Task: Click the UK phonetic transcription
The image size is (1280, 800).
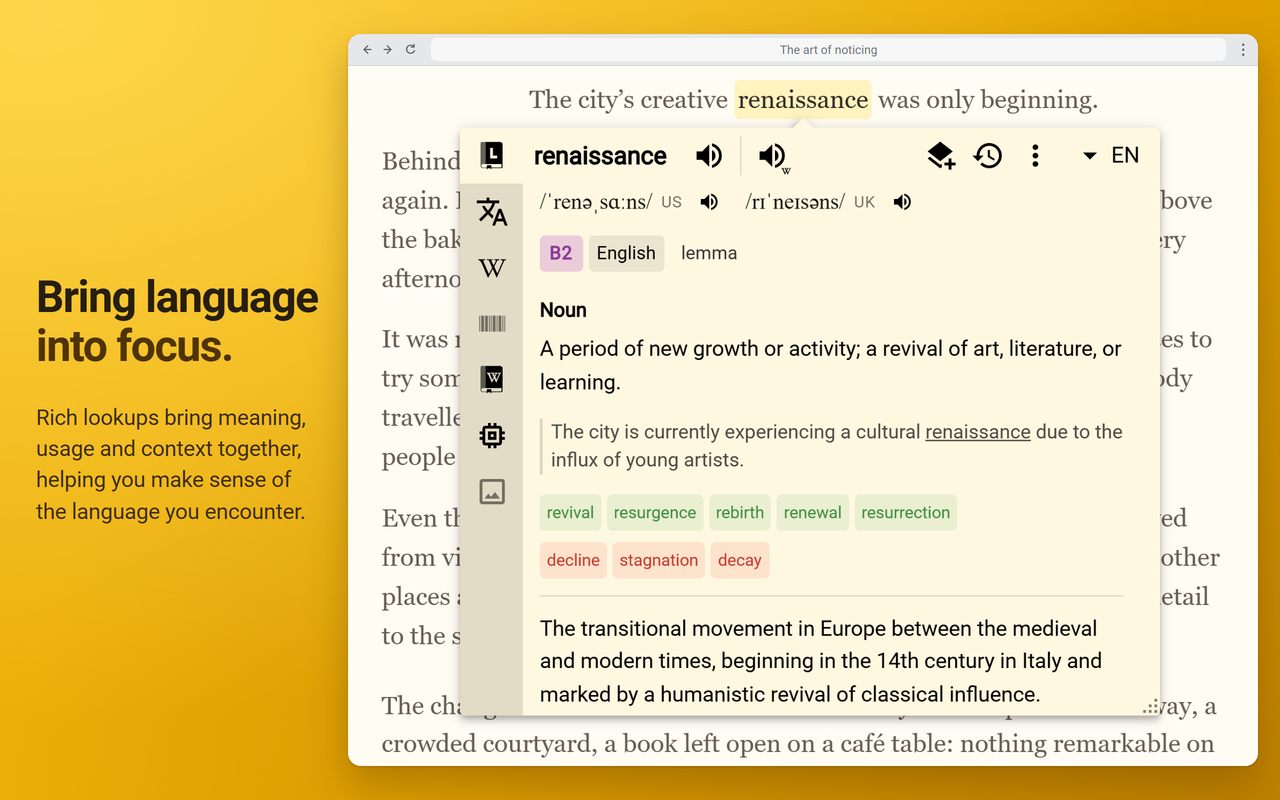Action: pyautogui.click(x=795, y=202)
